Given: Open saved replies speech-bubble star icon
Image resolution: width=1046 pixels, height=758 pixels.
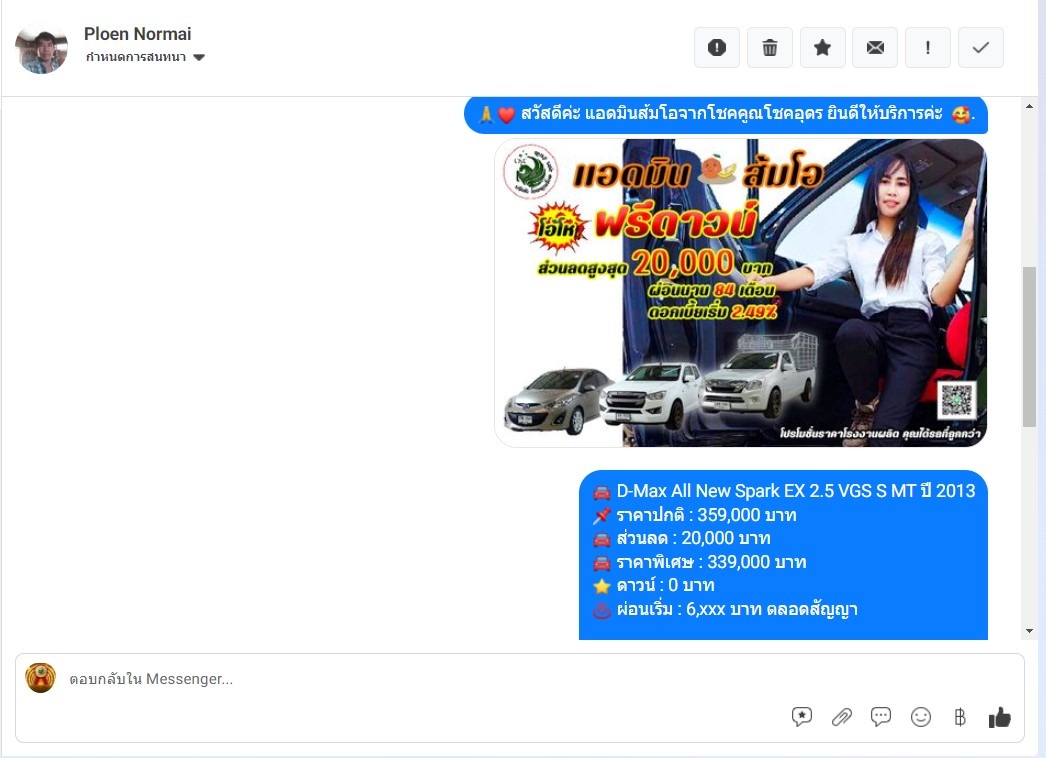Looking at the screenshot, I should [802, 717].
